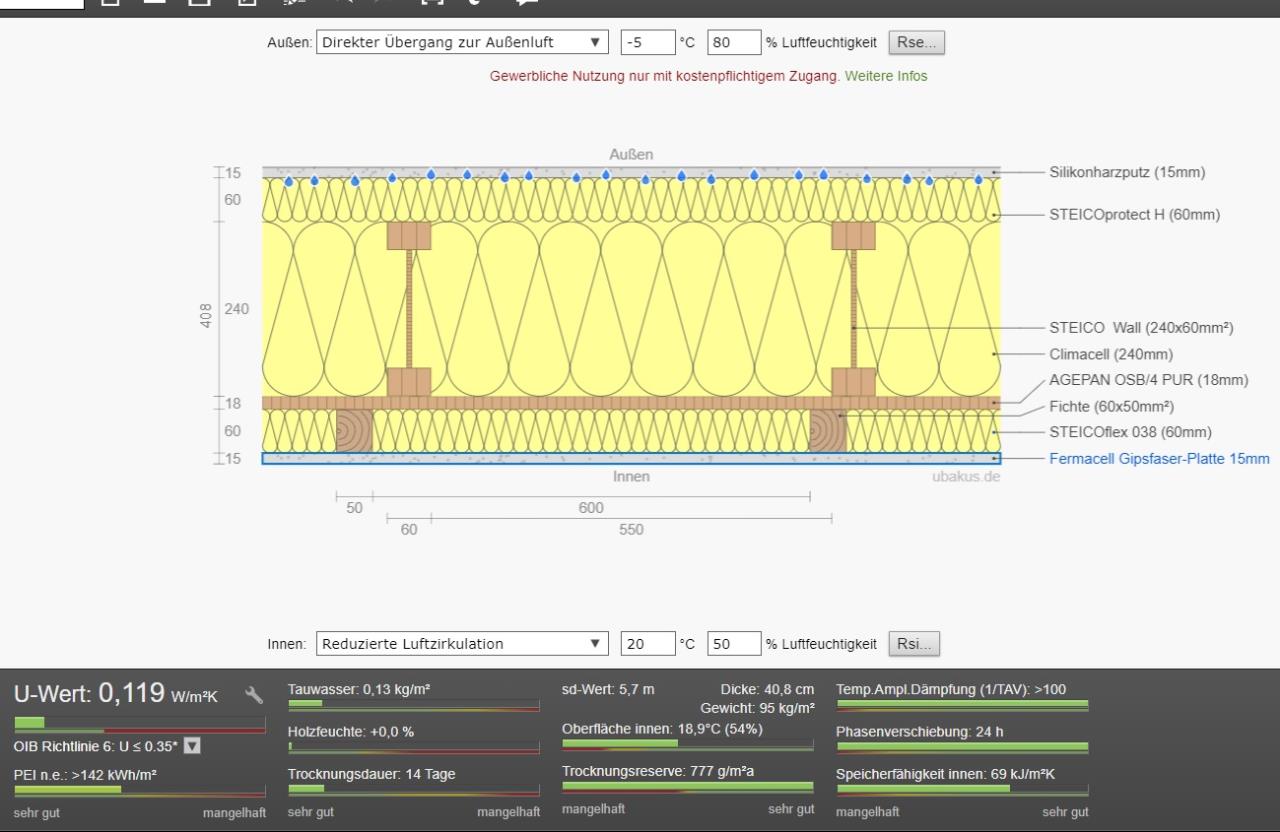Screen dimensions: 1280x832
Task: Click the wrench icon beside U-Wert
Action: [254, 695]
